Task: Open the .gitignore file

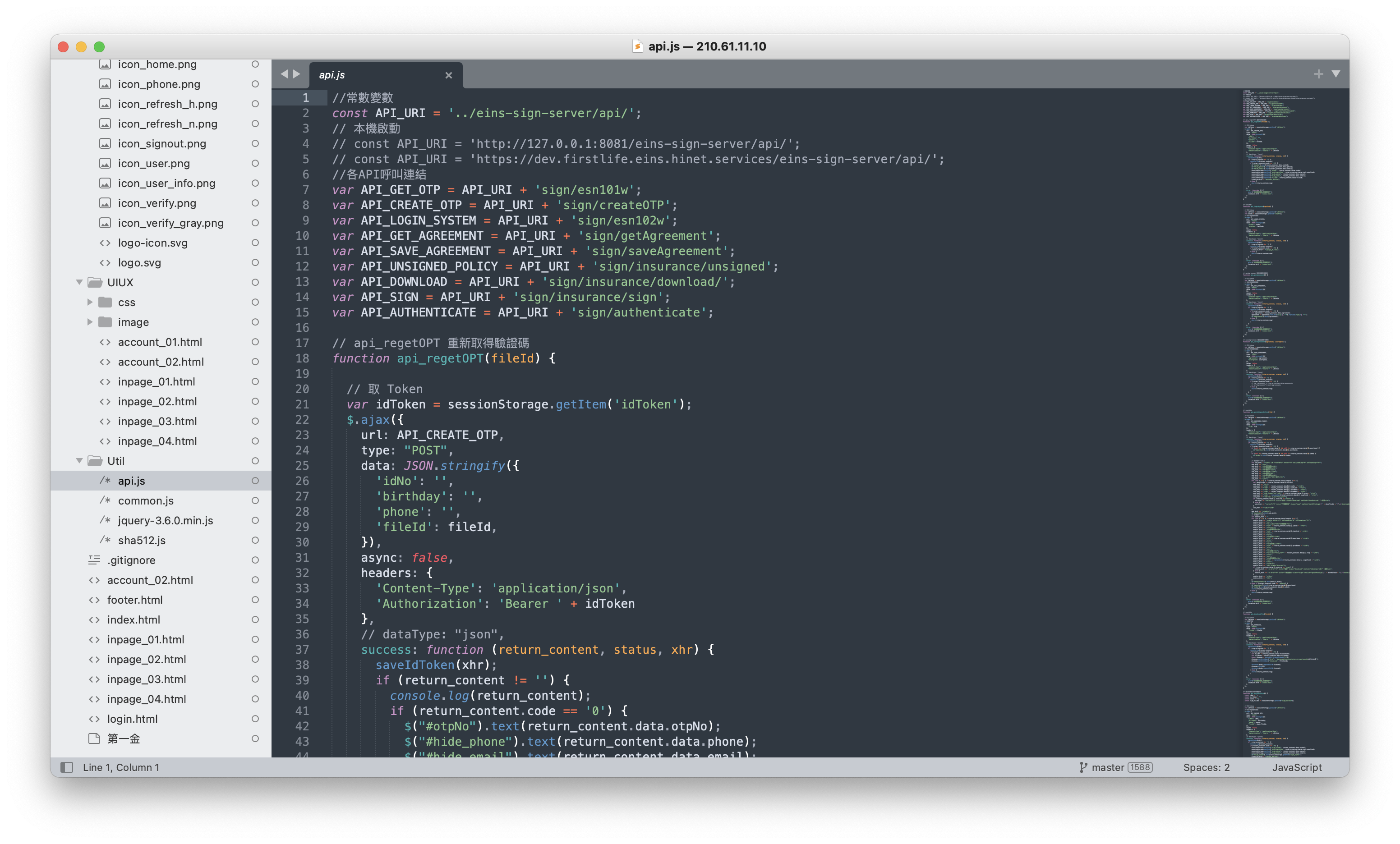Action: pyautogui.click(x=131, y=560)
